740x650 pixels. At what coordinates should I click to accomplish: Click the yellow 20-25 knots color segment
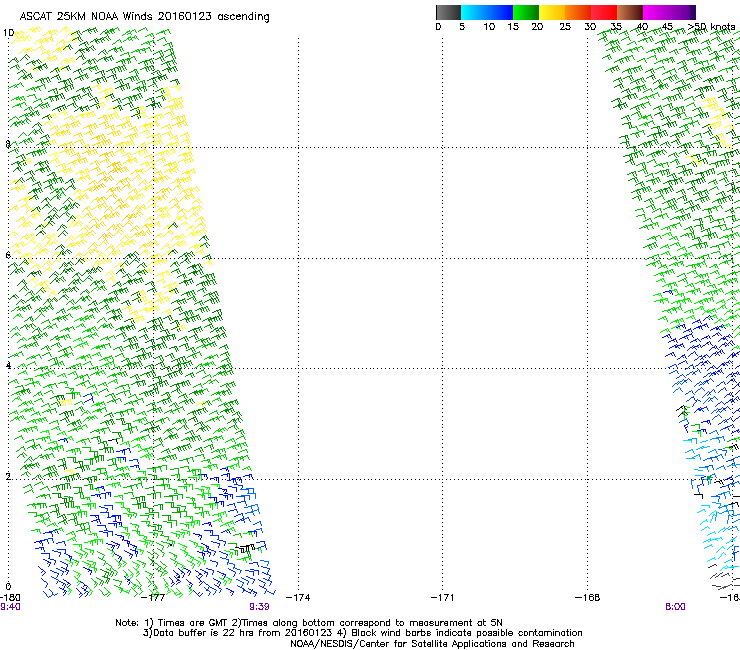tap(552, 12)
